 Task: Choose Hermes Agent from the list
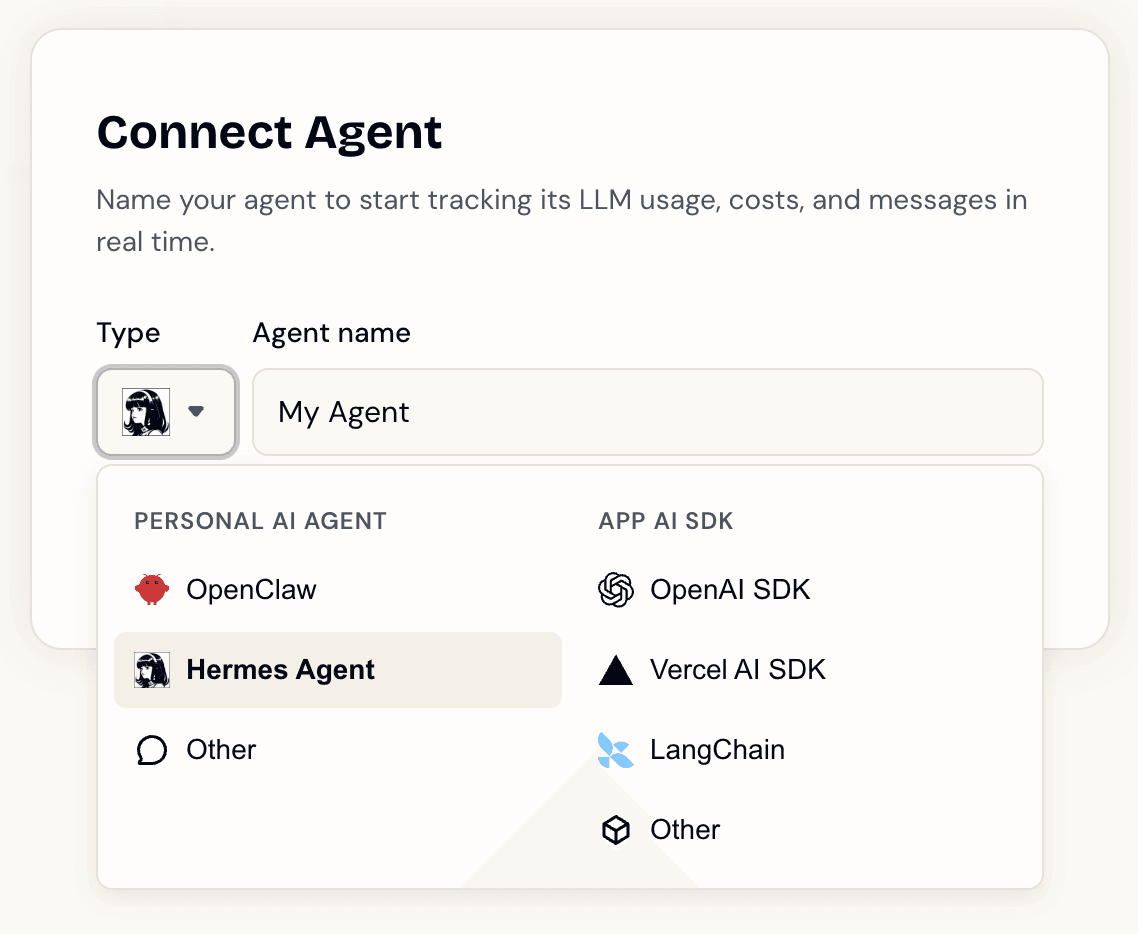[280, 670]
